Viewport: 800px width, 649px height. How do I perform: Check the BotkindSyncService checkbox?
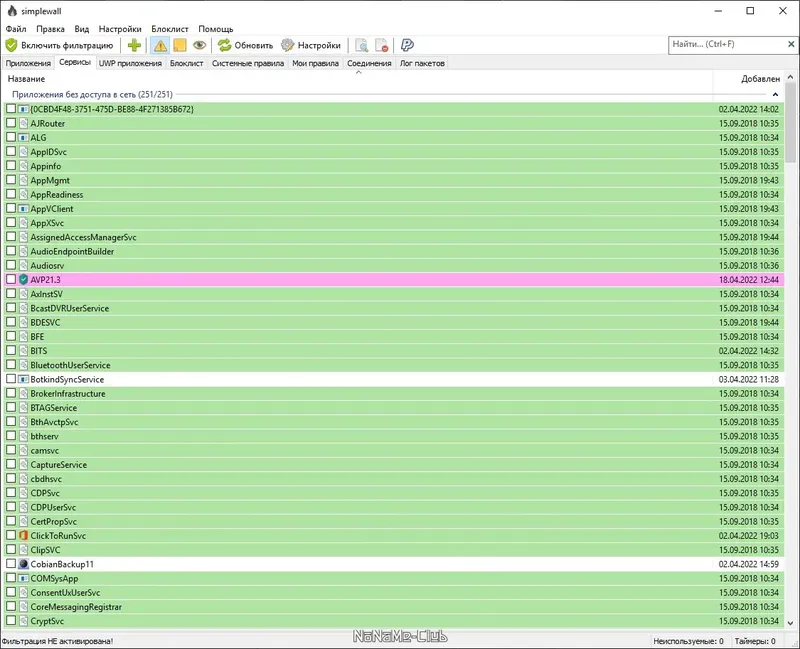(11, 379)
